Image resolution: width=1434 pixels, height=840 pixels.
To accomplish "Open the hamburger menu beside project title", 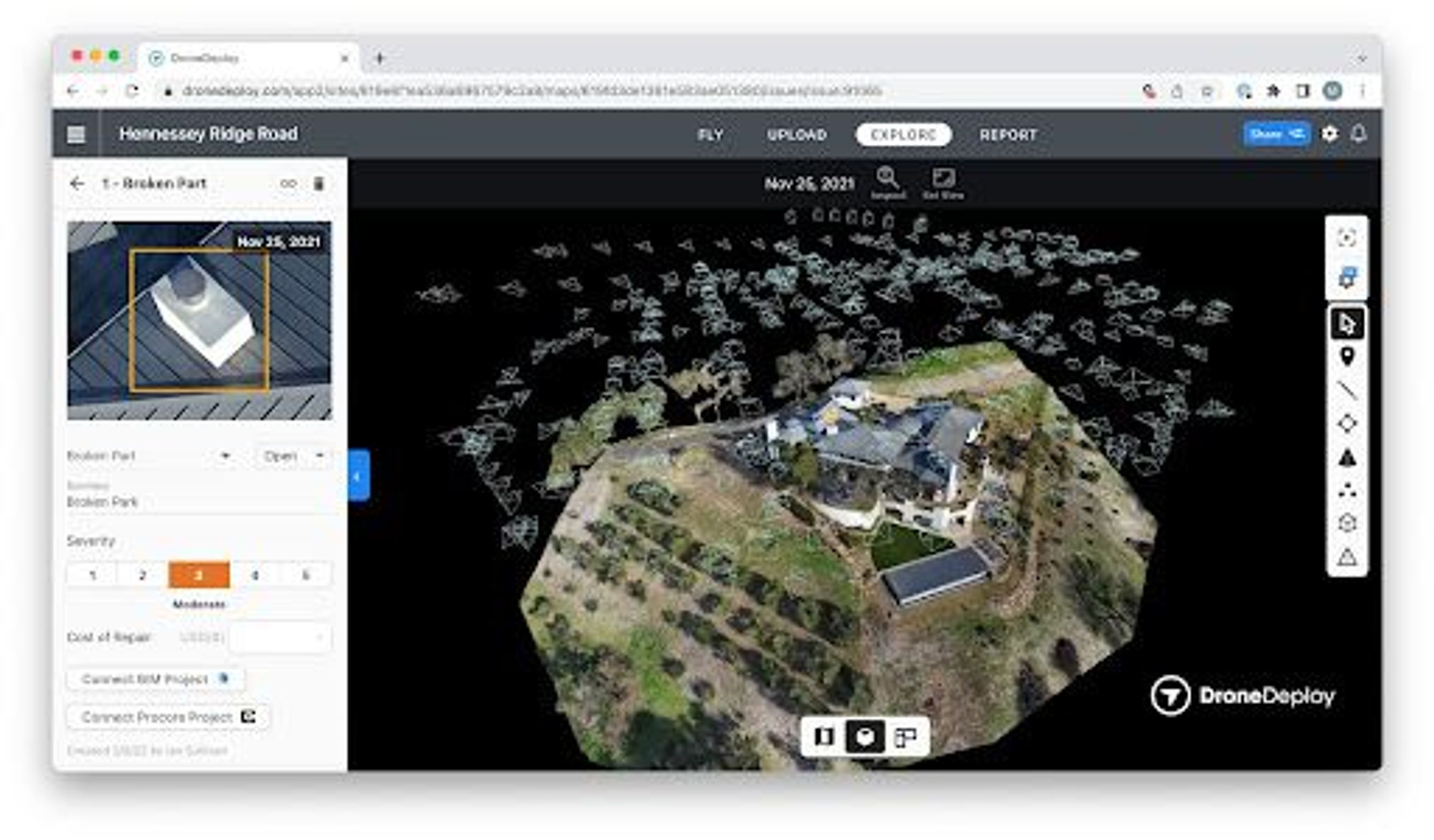I will (x=76, y=135).
